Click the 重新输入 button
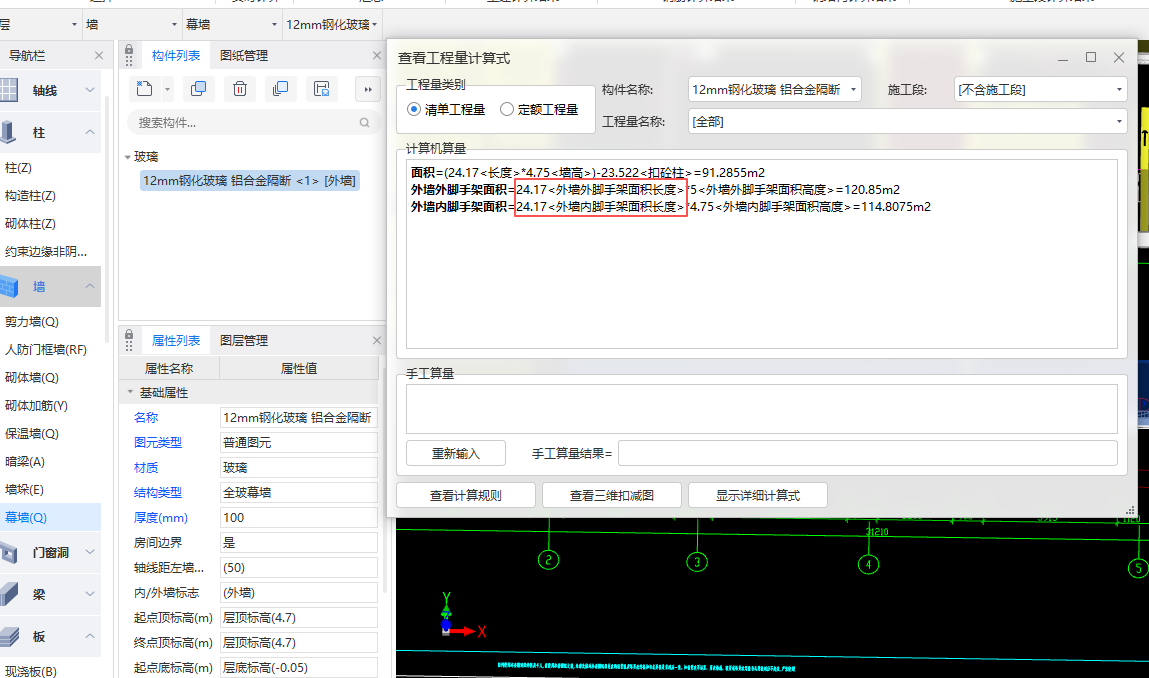Viewport: 1149px width, 678px height. 456,454
